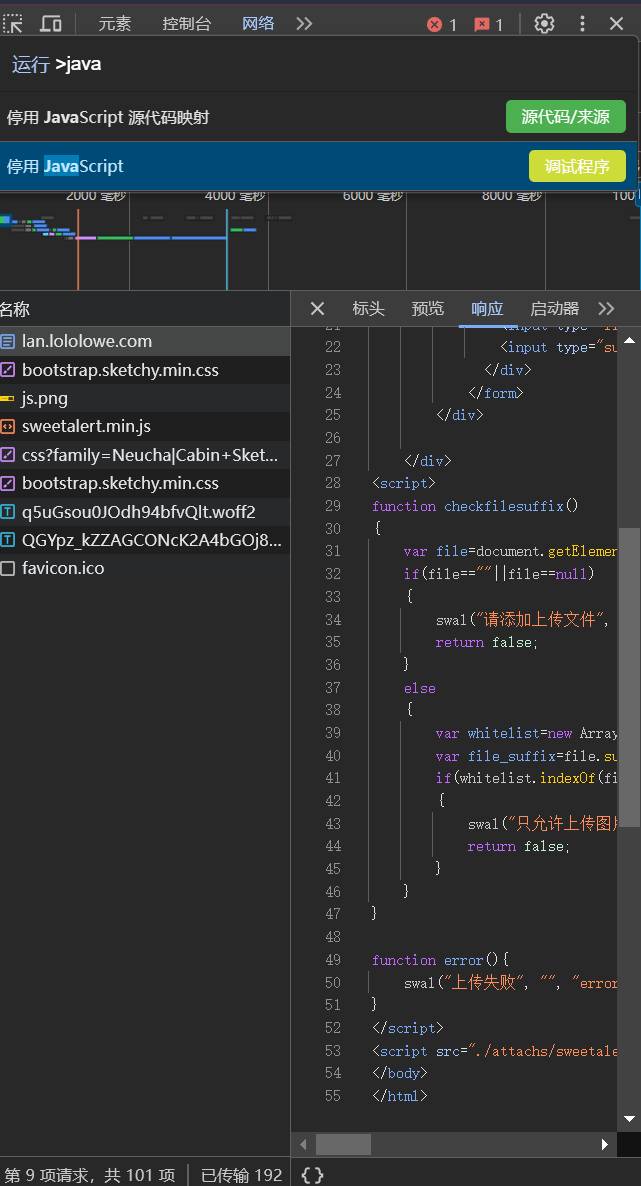Image resolution: width=641 pixels, height=1186 pixels.
Task: Open the 预览 tab of the request
Action: click(427, 308)
